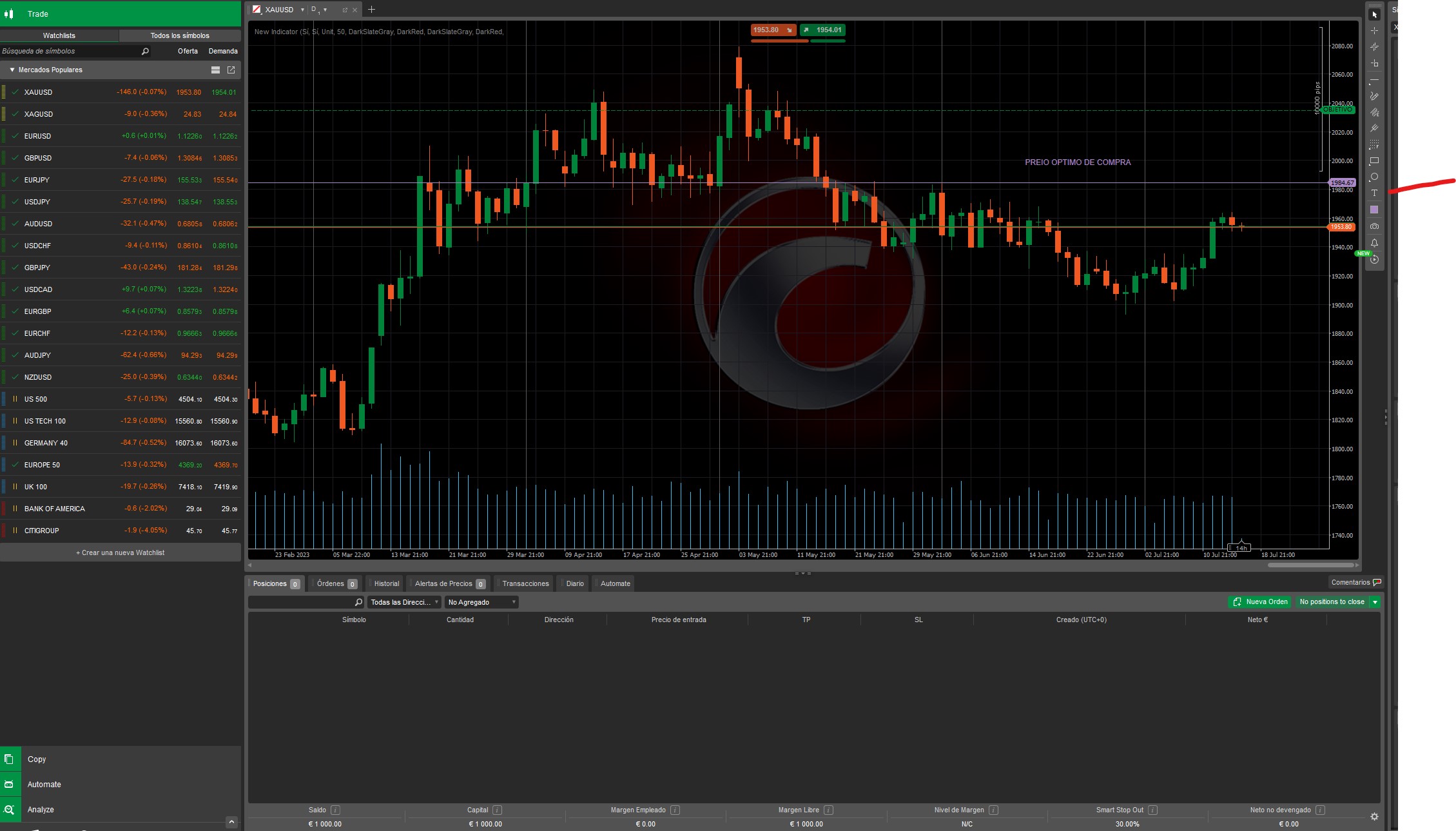Screen dimensions: 1456x831
Task: Open price alerts bell icon
Action: 1374,243
